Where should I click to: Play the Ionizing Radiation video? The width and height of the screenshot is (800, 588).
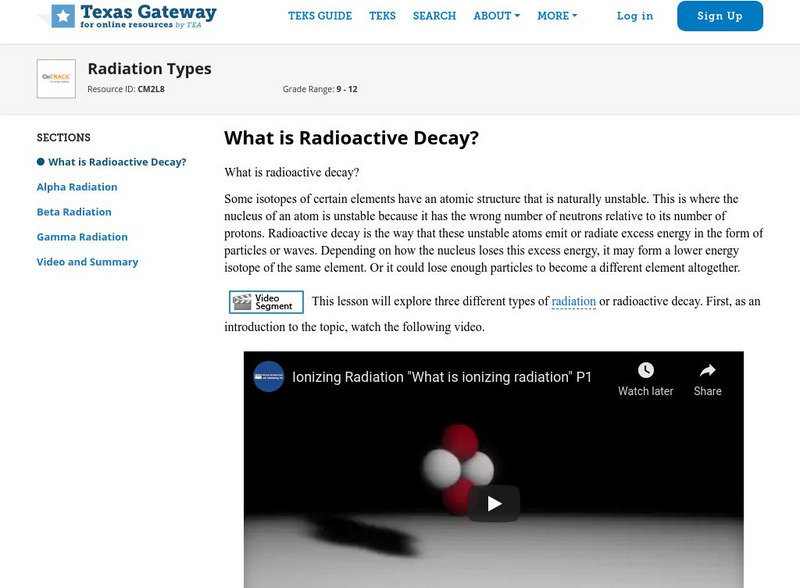tap(494, 504)
